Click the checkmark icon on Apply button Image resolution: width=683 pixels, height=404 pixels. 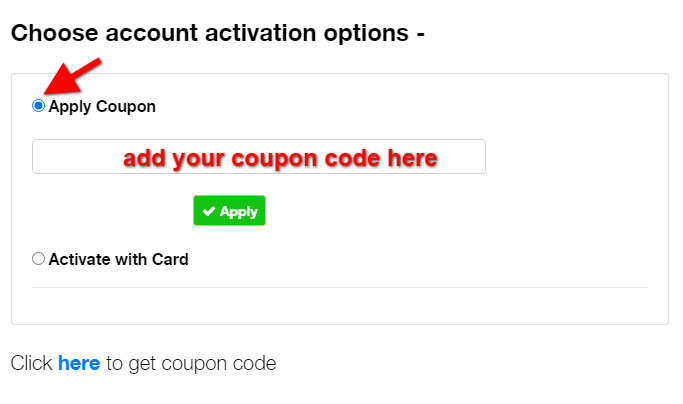[x=208, y=211]
